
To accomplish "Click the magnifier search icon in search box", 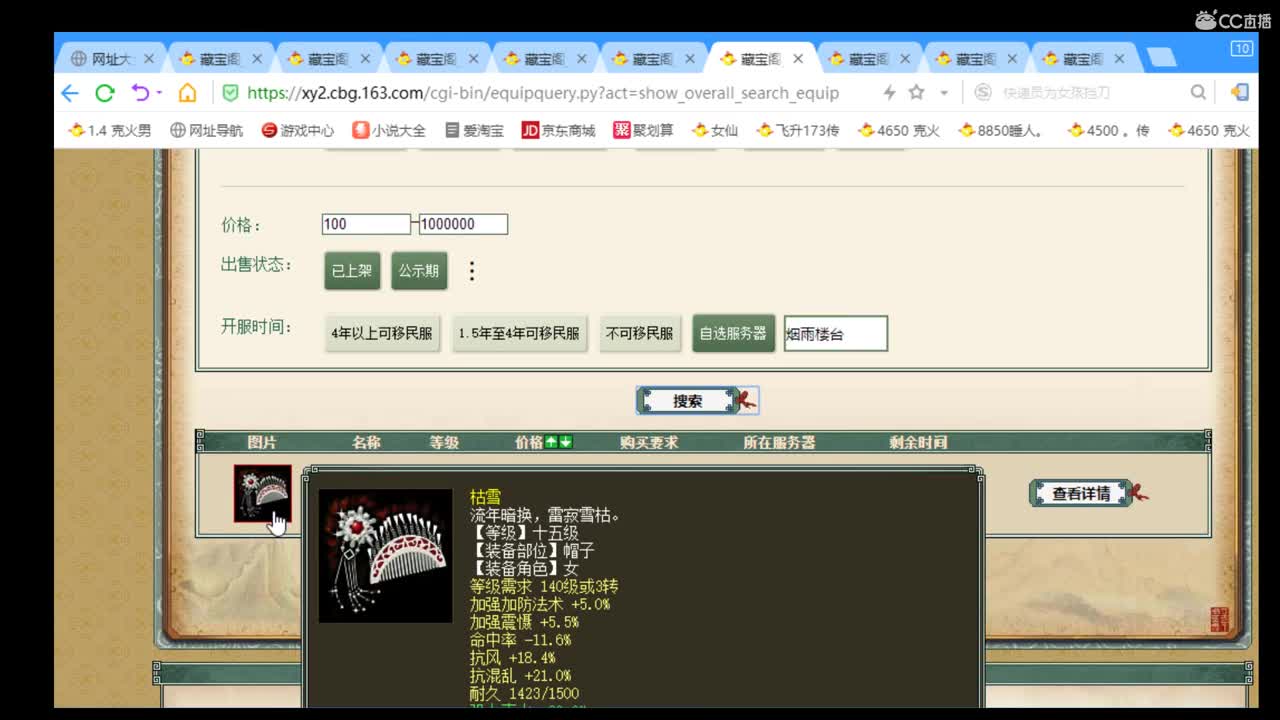I will click(1198, 93).
